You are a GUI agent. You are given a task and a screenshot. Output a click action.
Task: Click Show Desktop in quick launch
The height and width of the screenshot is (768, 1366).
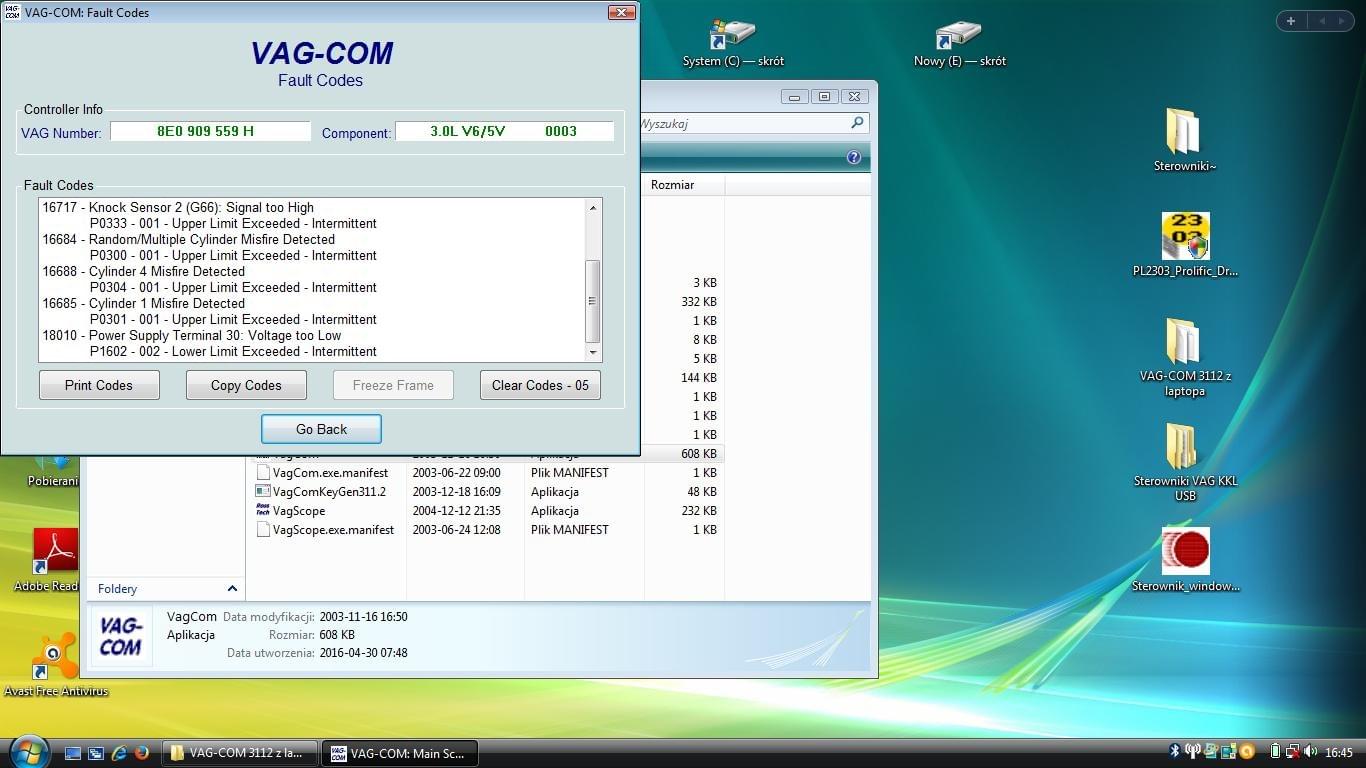click(73, 752)
